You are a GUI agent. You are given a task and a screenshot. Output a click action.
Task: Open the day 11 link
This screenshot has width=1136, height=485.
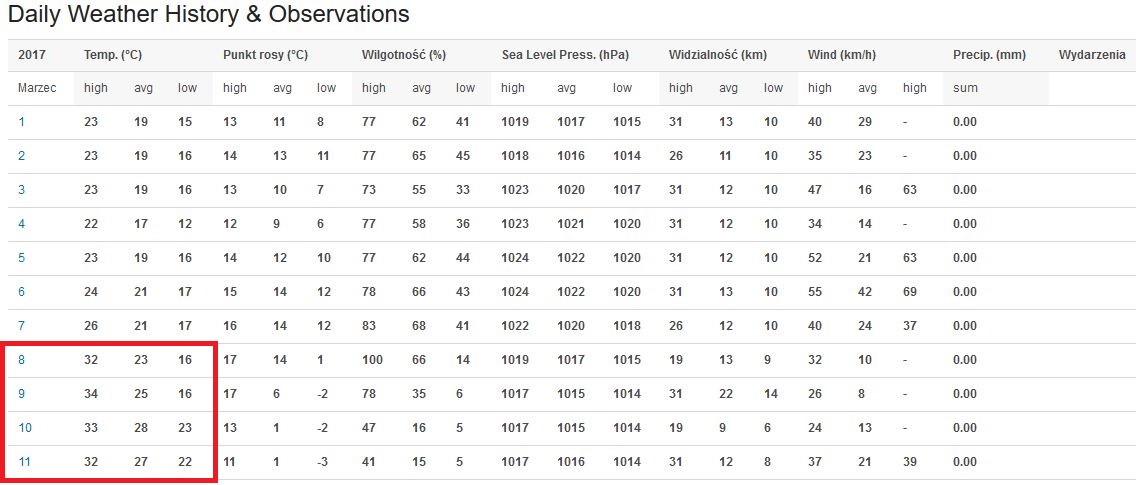click(25, 462)
